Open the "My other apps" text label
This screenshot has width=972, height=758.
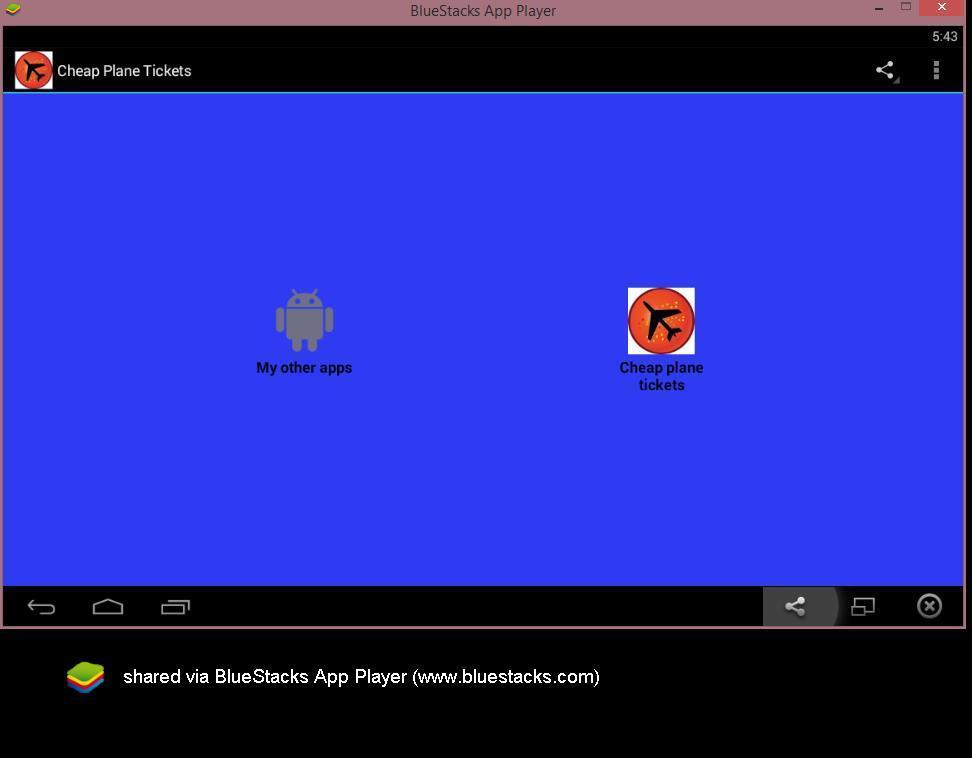click(304, 368)
